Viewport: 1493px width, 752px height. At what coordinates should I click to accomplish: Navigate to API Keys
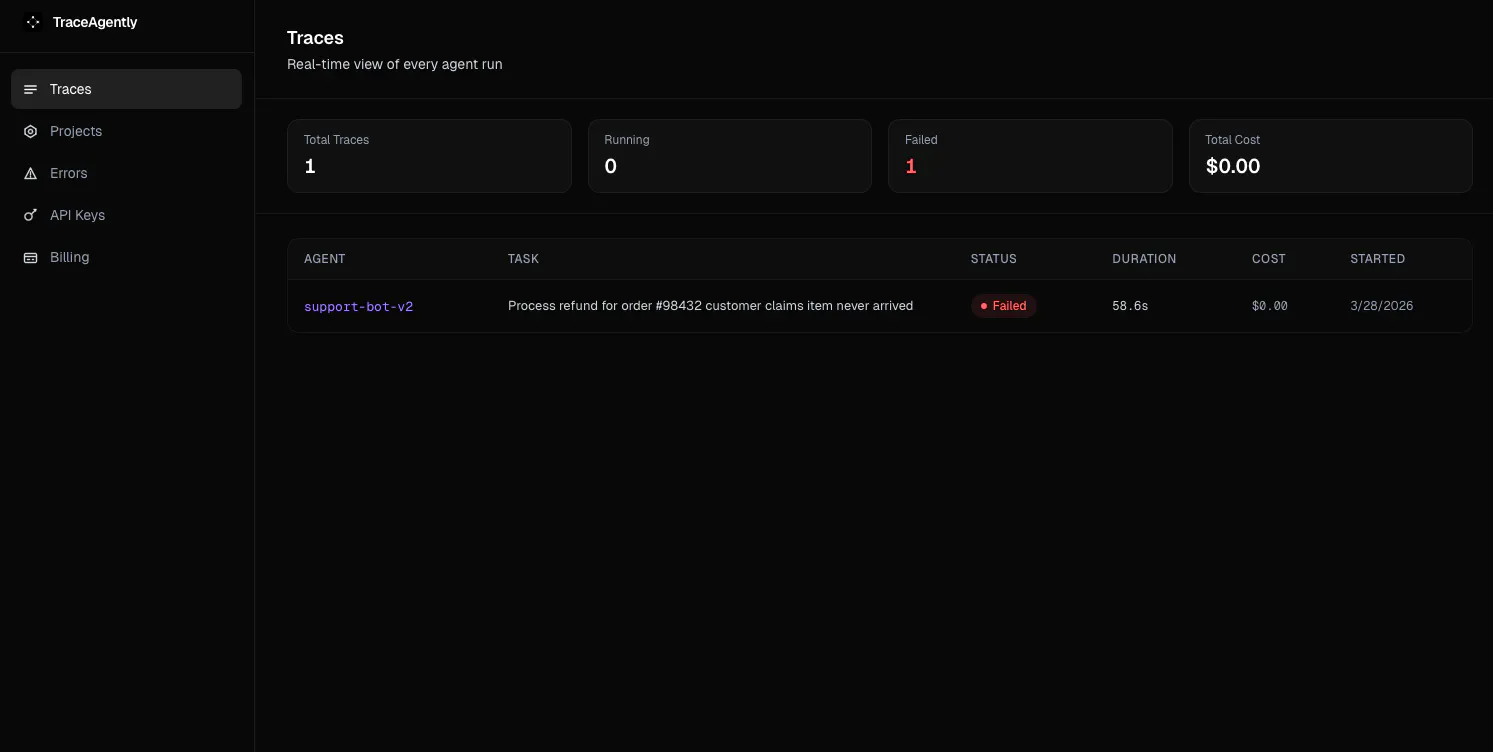point(126,215)
